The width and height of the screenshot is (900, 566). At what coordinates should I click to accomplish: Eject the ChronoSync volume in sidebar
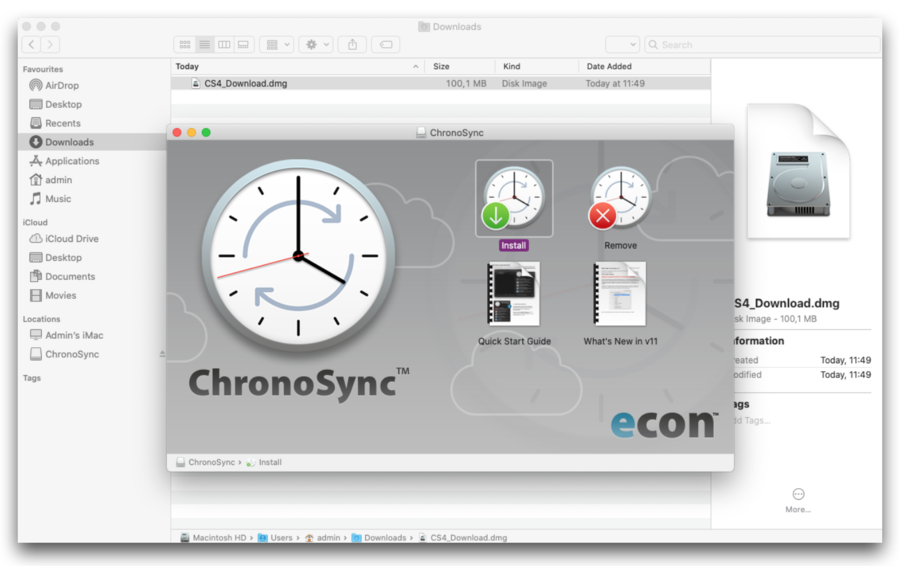click(162, 354)
